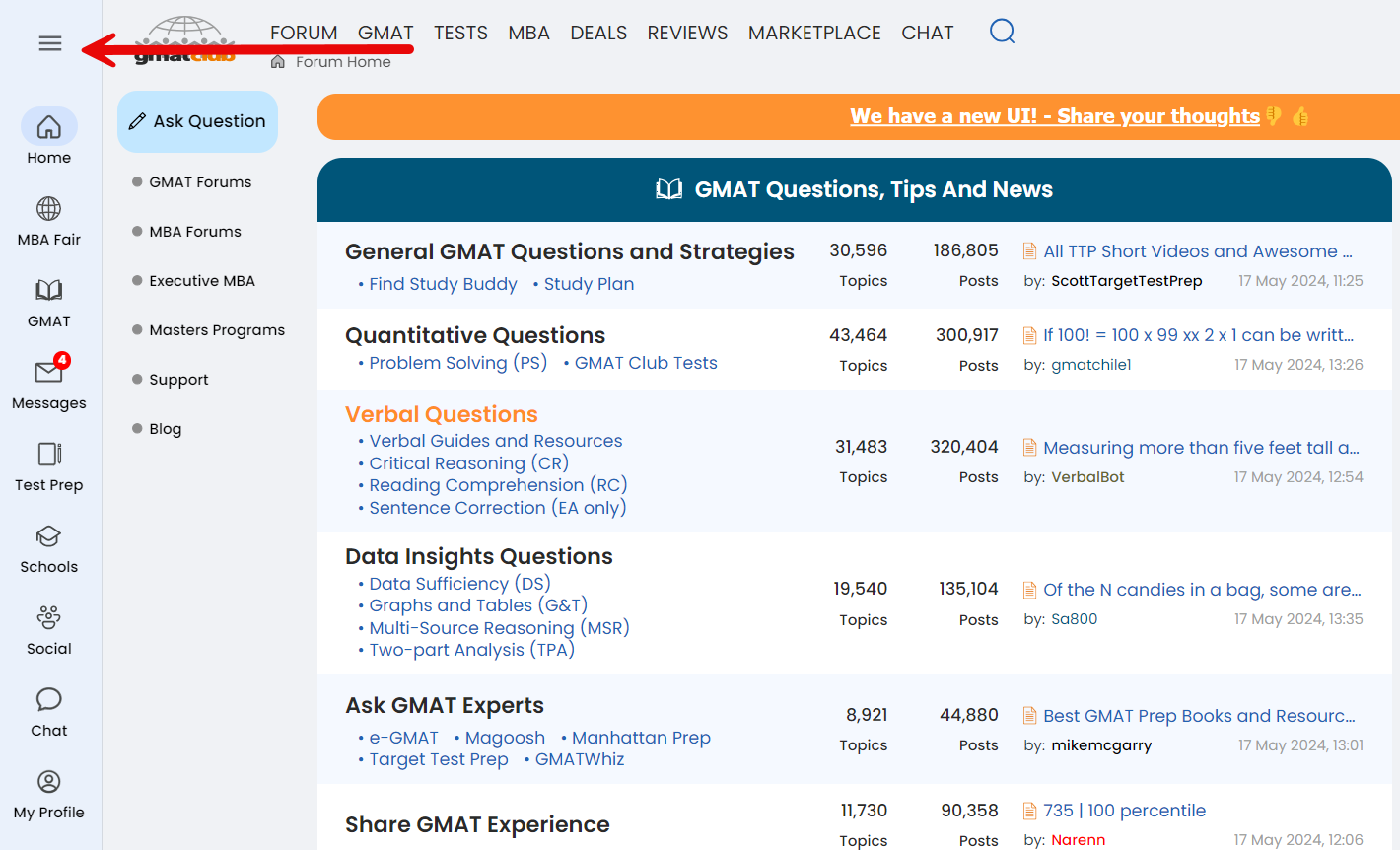The width and height of the screenshot is (1400, 850).
Task: Open Test Prep sidebar icon
Action: 49,454
